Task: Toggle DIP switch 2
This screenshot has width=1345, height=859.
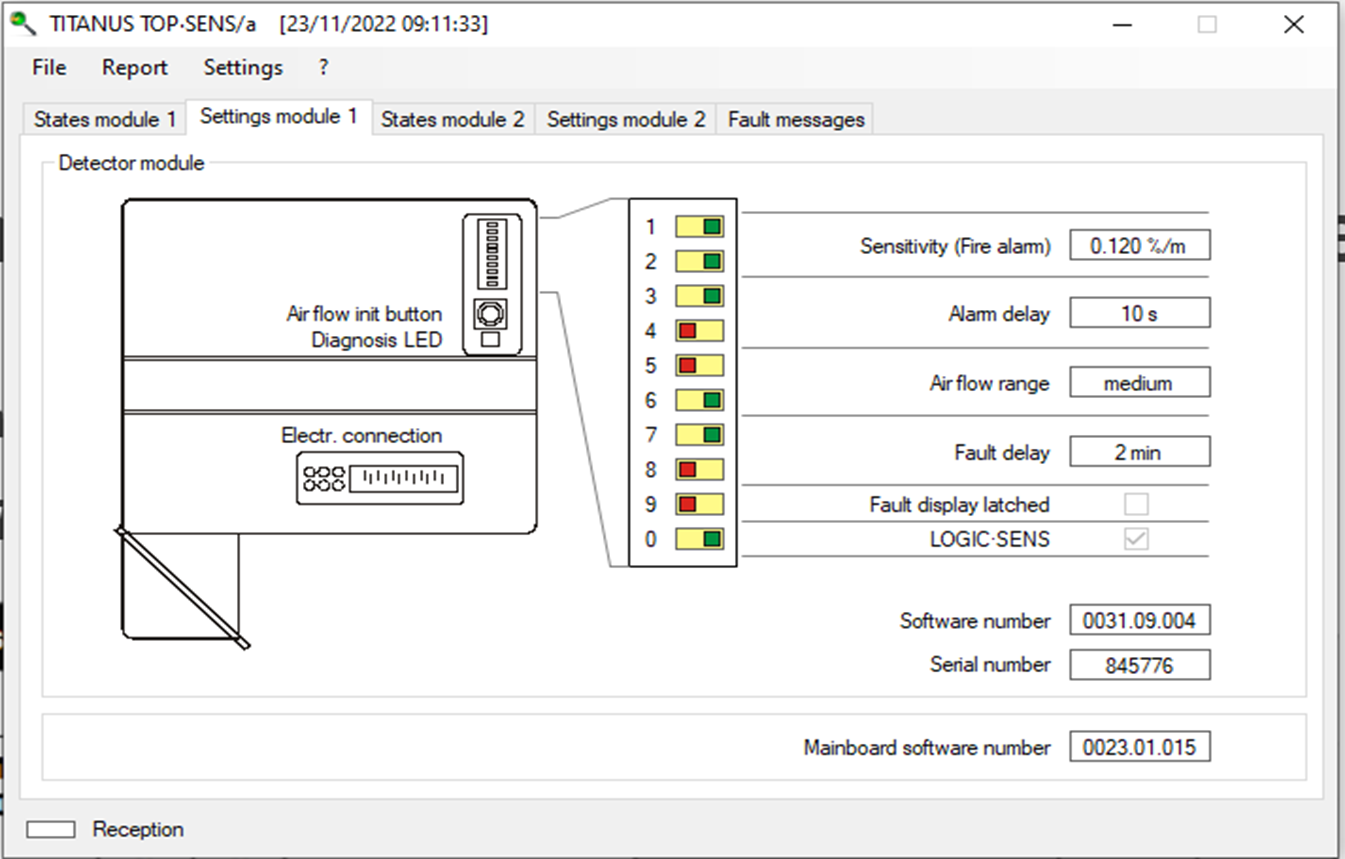Action: pos(699,262)
